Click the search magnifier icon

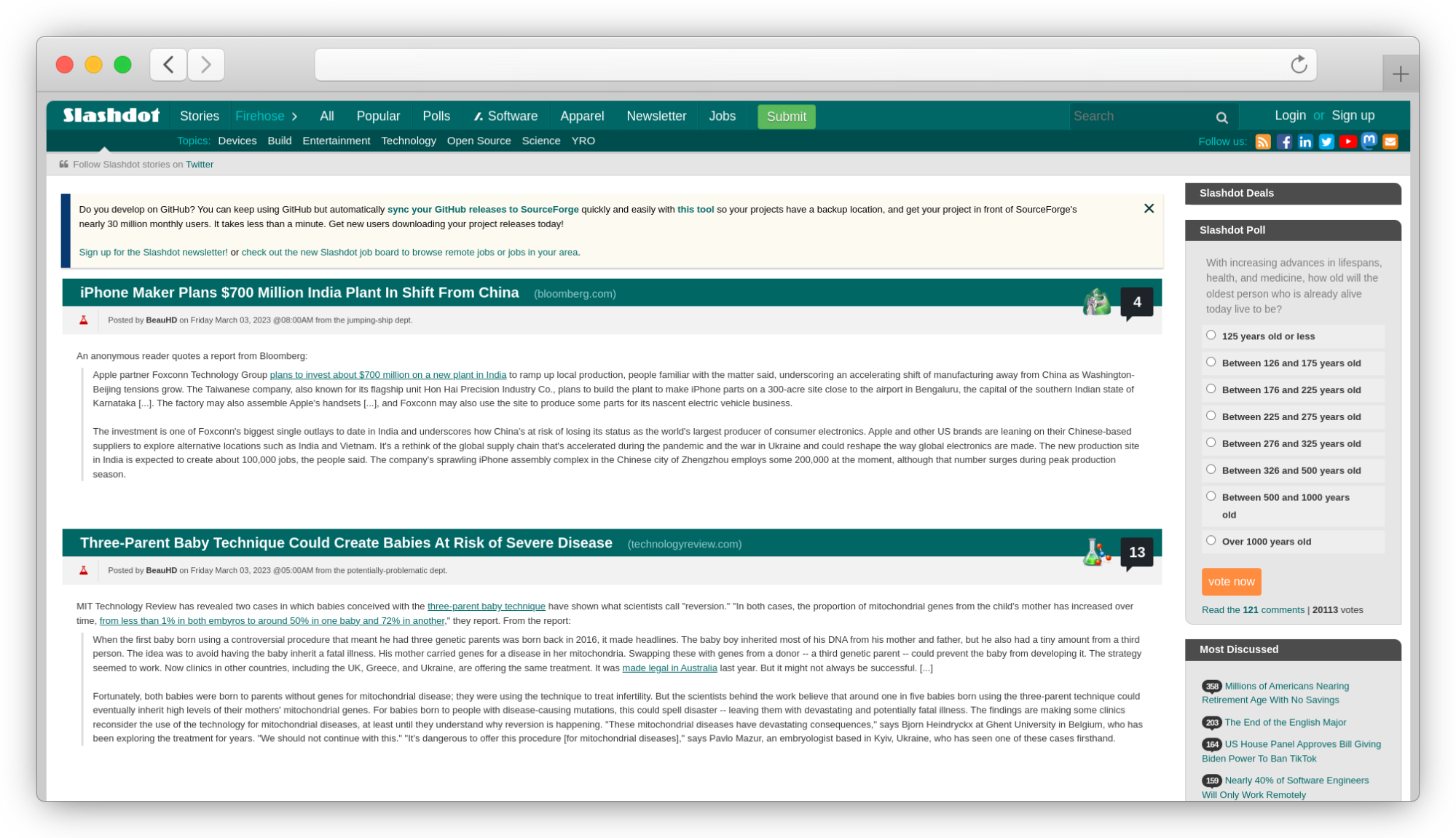(x=1222, y=117)
